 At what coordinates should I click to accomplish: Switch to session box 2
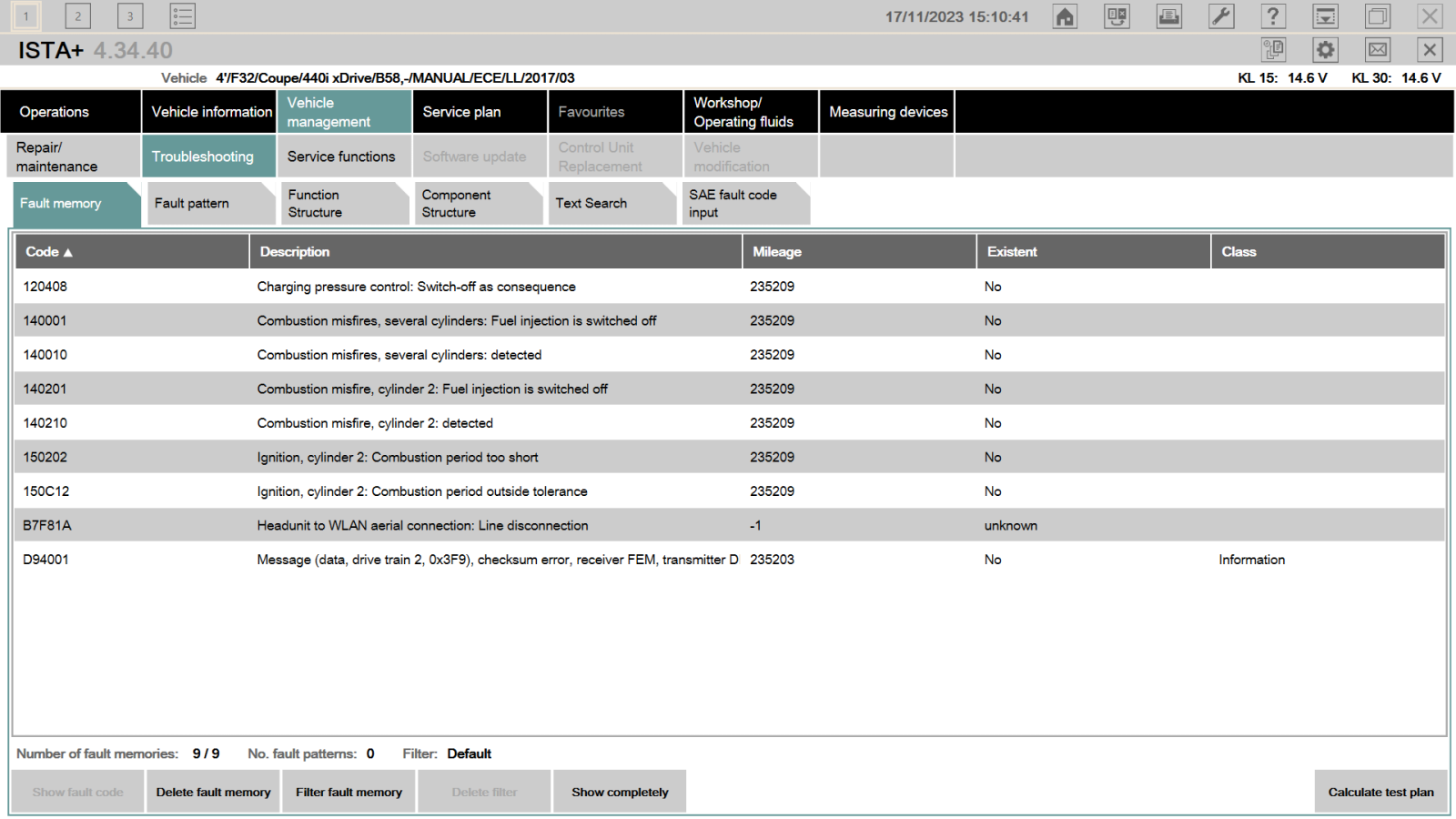pos(78,16)
